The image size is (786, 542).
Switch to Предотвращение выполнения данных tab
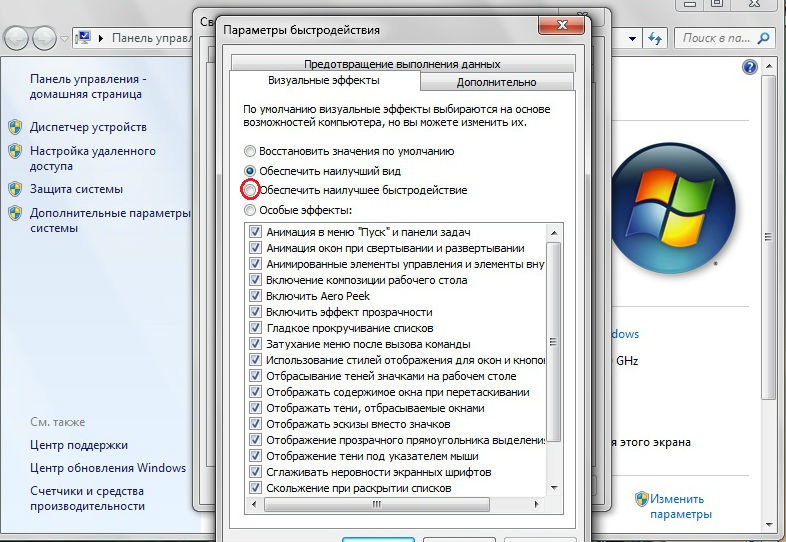pyautogui.click(x=403, y=64)
